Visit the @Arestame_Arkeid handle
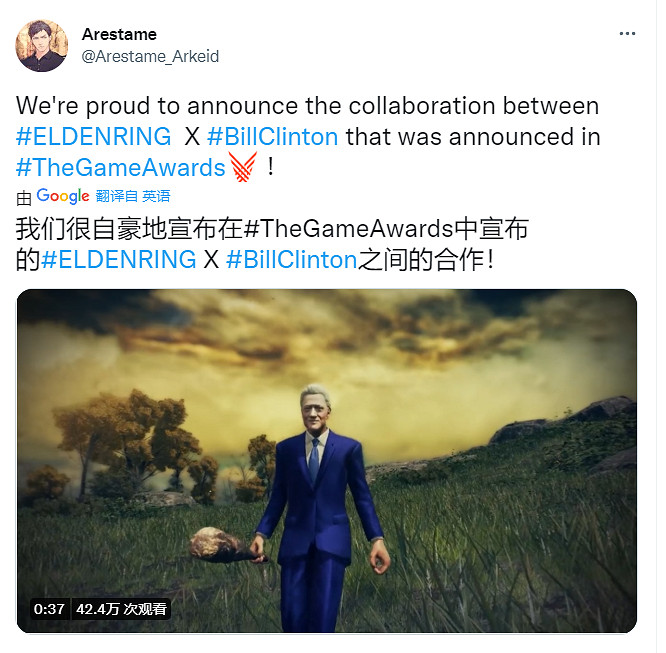Viewport: 666px width, 653px height. click(150, 57)
